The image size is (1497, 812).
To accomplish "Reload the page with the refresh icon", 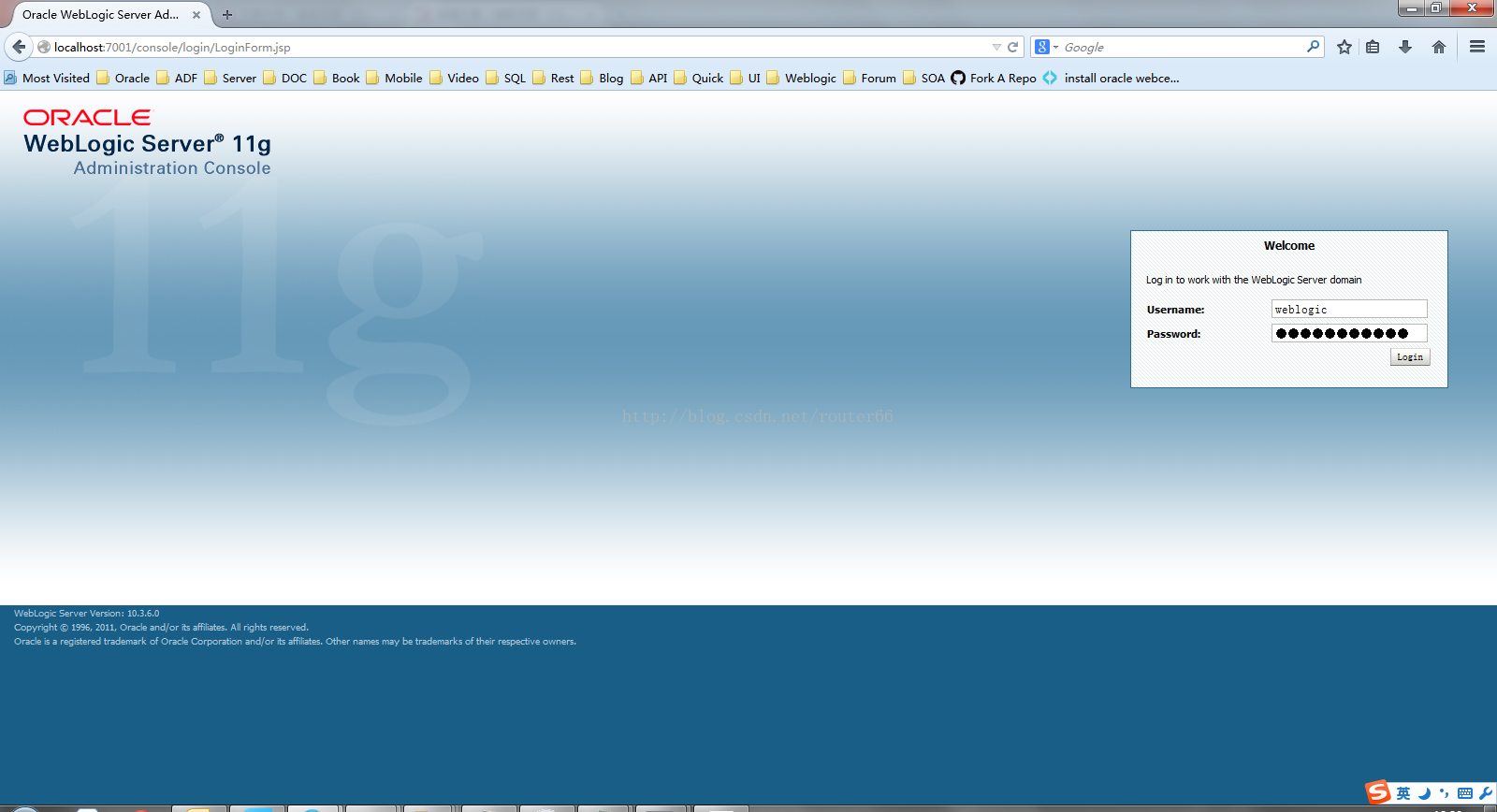I will click(x=1012, y=47).
